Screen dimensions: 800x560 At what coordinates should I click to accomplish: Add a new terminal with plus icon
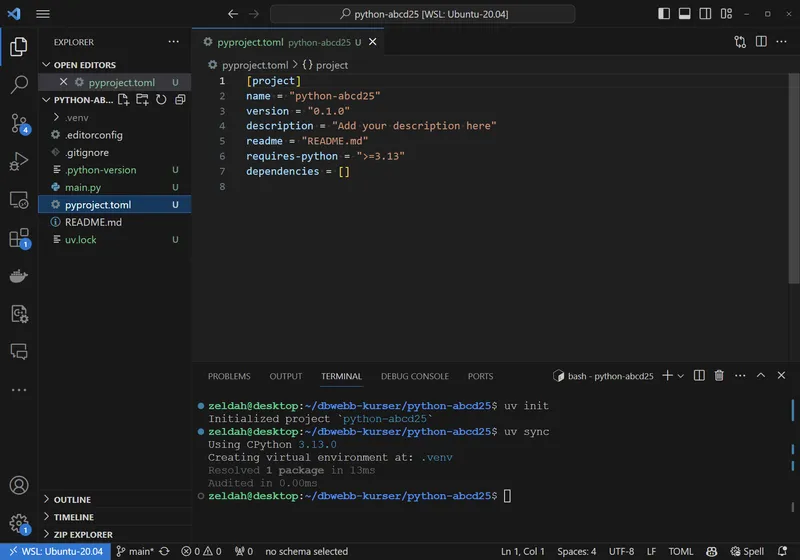(667, 376)
